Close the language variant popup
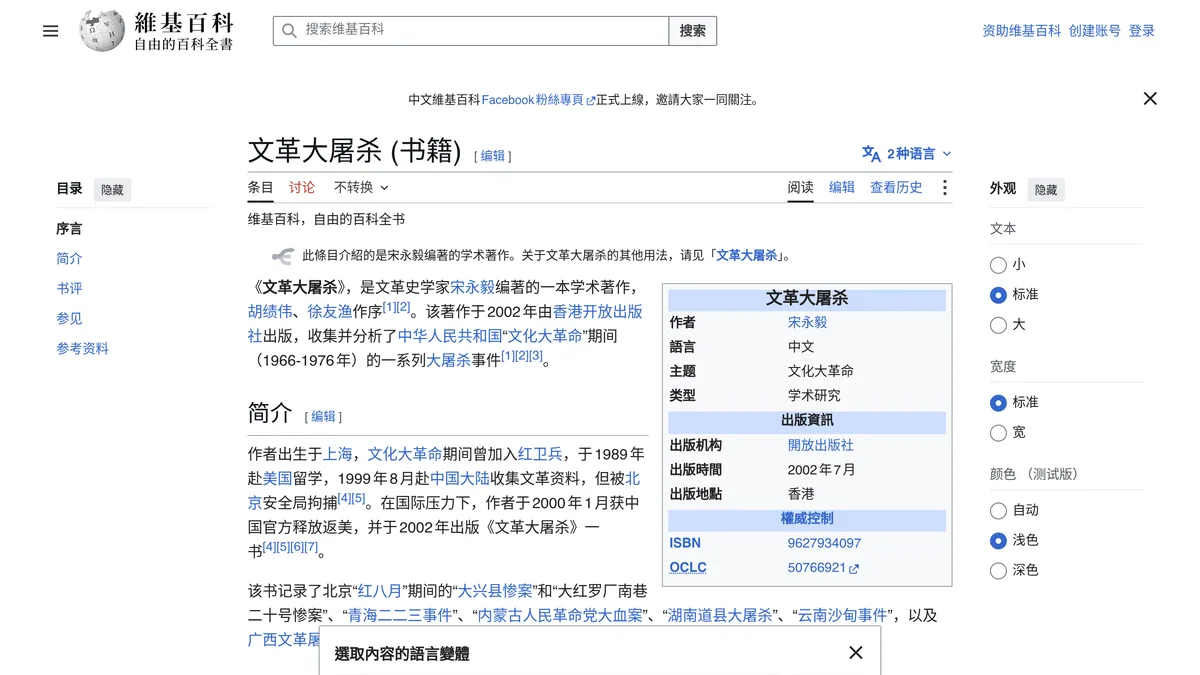The image size is (1200, 675). [855, 653]
